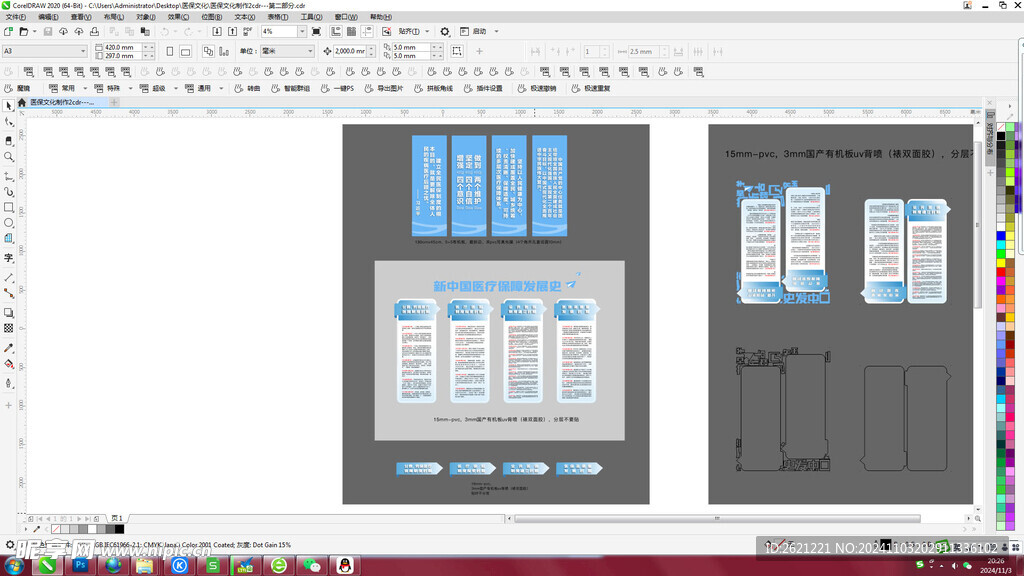The image size is (1024, 576).
Task: Open the zoom level dropdown showing 4%
Action: pos(303,32)
